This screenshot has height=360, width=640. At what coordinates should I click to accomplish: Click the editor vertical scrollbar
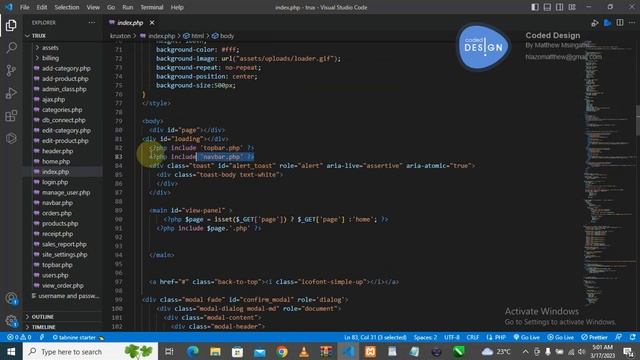[638, 120]
